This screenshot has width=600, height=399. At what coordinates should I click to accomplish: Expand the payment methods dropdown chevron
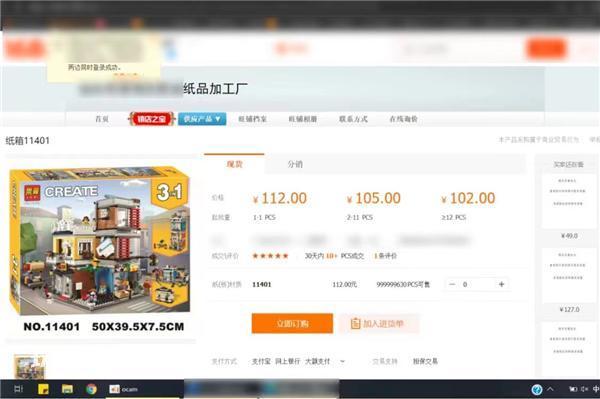[x=342, y=361]
